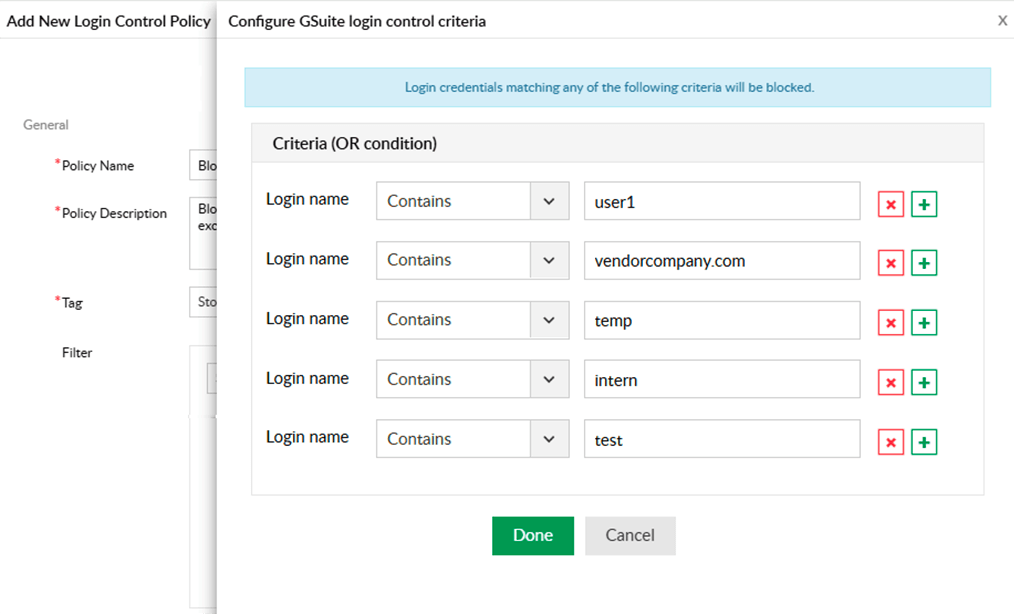Add a row after user1 criteria
This screenshot has width=1014, height=614.
[x=924, y=204]
